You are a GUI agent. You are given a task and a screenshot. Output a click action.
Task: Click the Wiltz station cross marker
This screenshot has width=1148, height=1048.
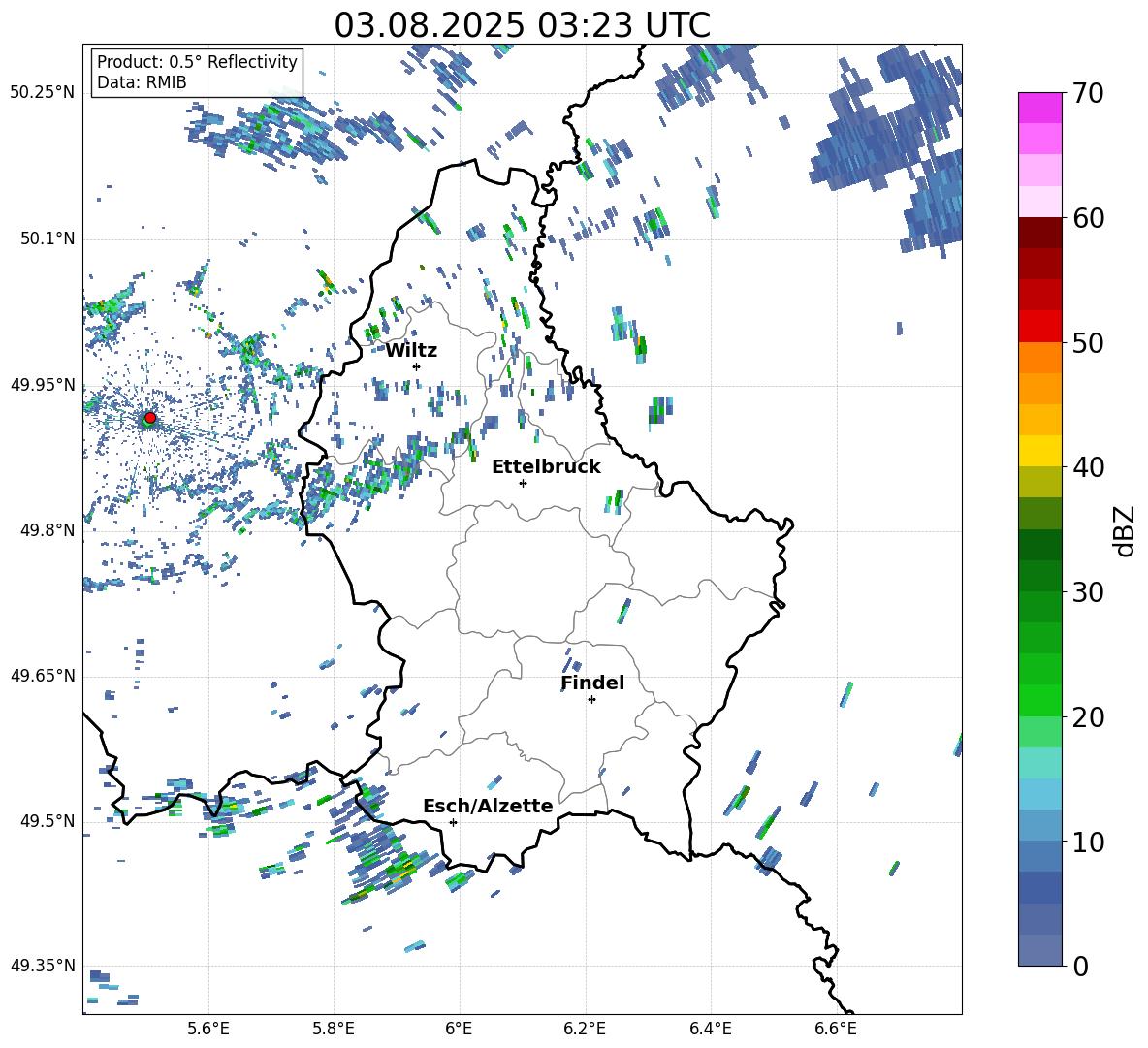(x=417, y=366)
